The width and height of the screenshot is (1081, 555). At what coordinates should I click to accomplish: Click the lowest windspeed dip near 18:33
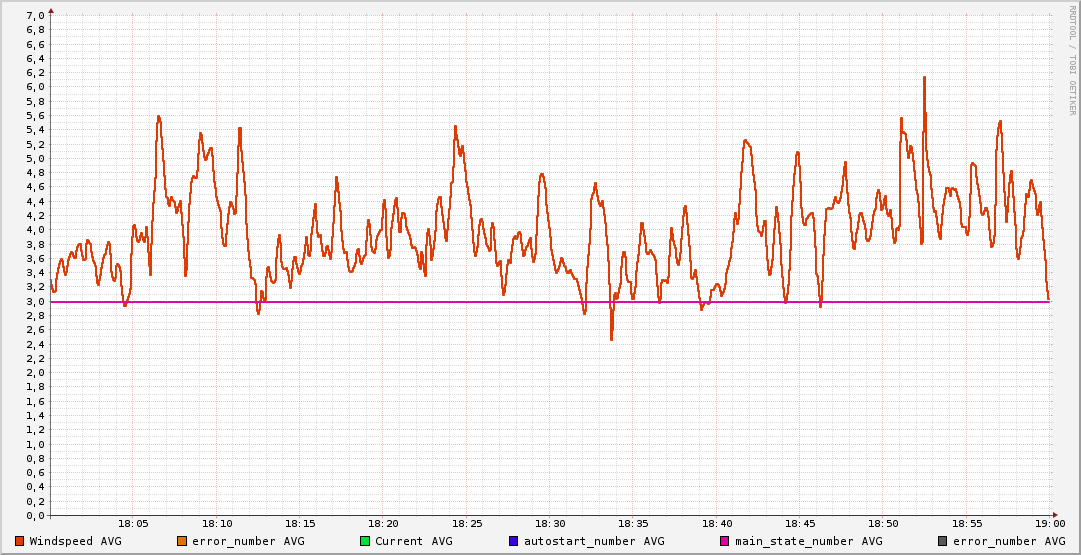click(x=611, y=339)
